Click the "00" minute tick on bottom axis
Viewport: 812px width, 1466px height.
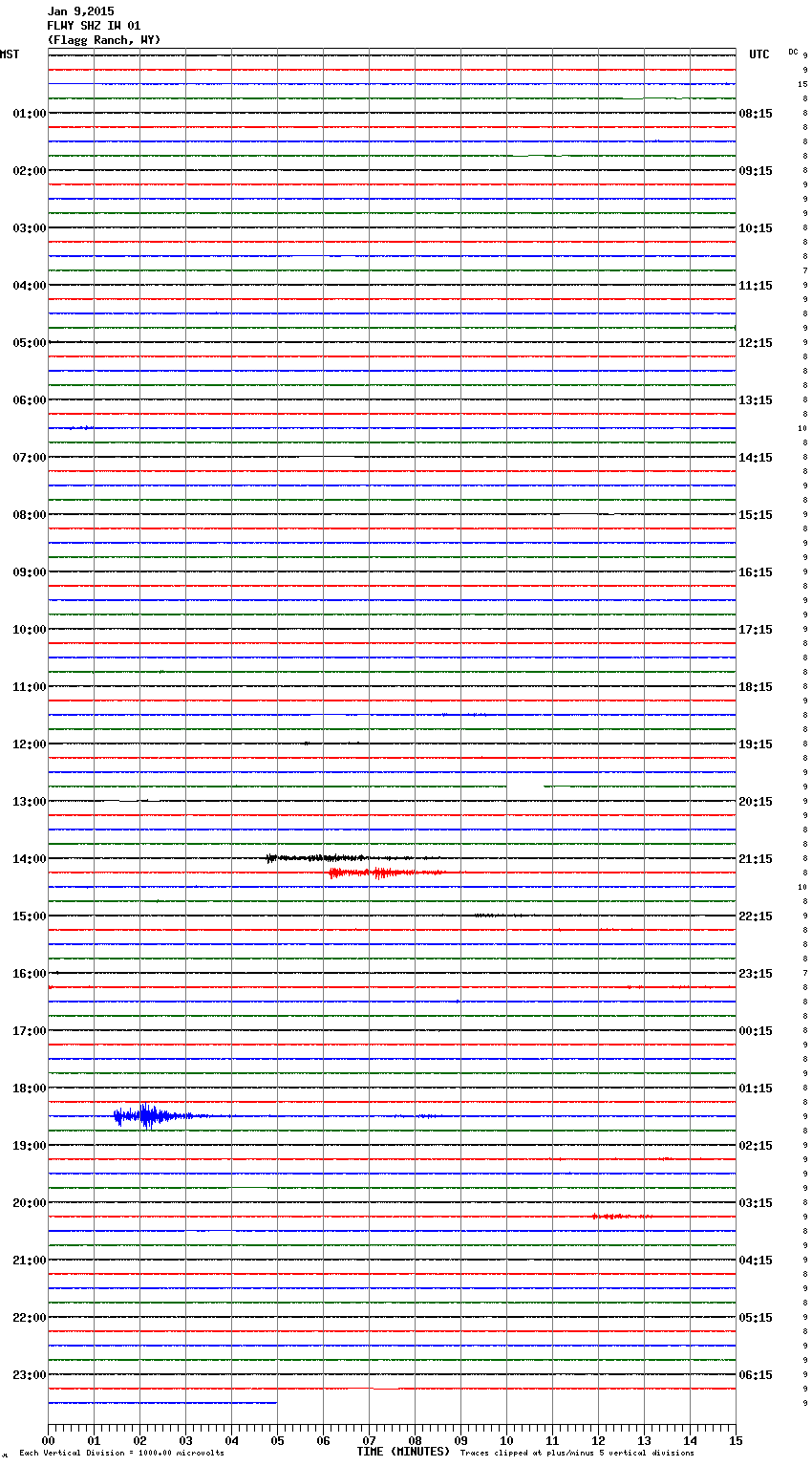click(x=48, y=1440)
